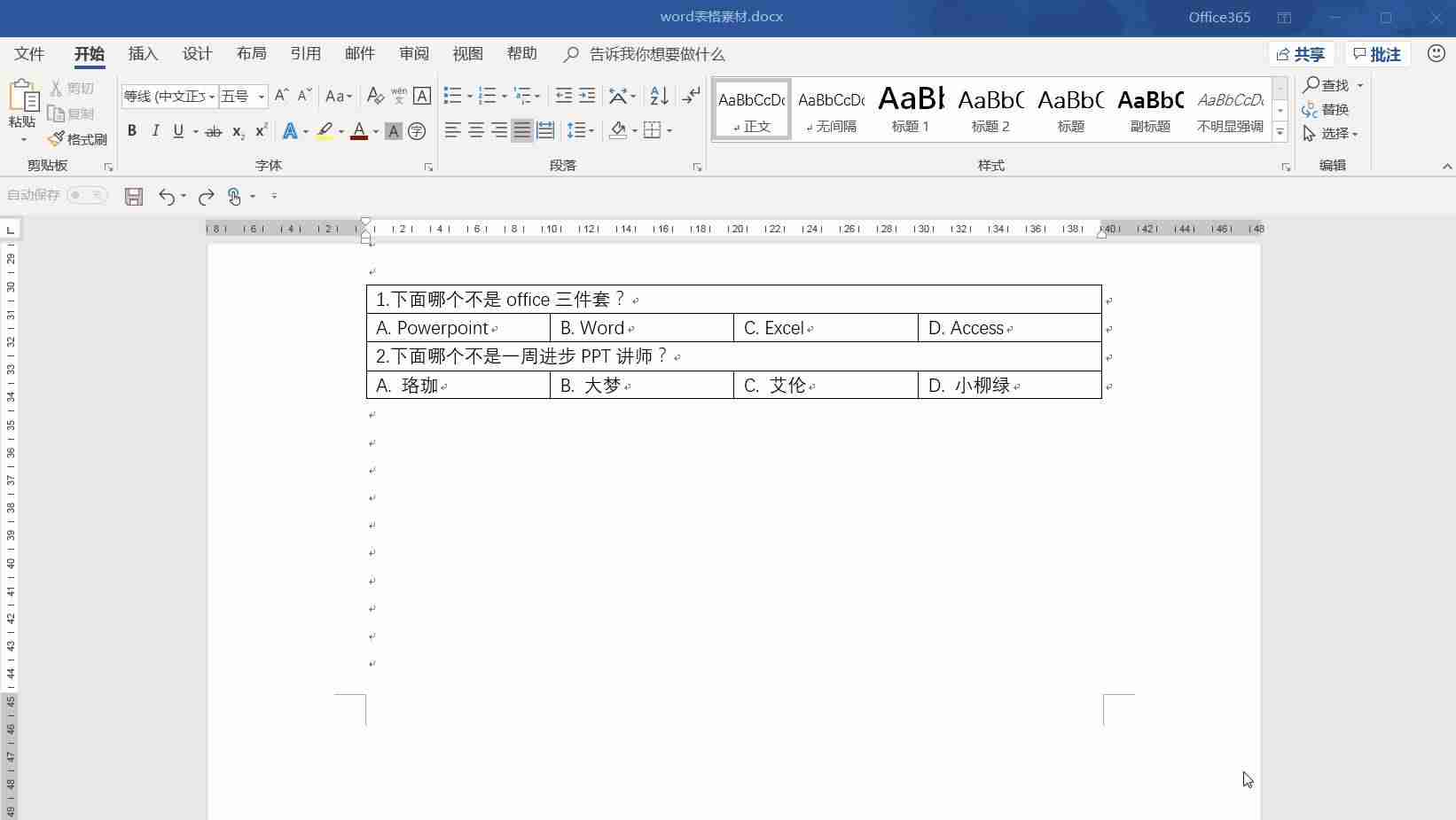Click the table cell 'D. Access'
The image size is (1456, 820).
tap(1009, 328)
